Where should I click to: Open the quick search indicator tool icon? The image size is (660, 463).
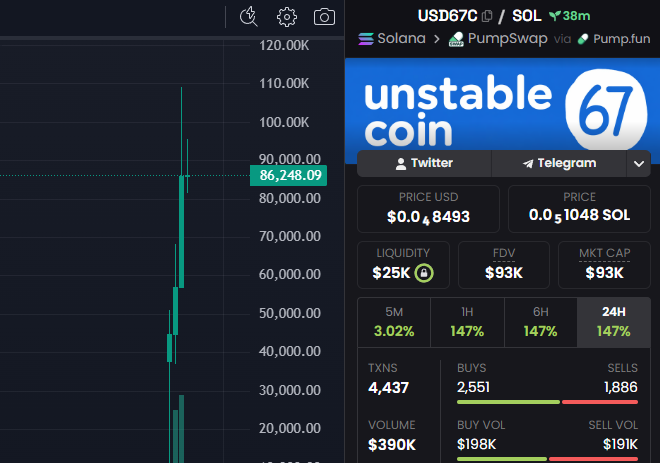(x=248, y=17)
